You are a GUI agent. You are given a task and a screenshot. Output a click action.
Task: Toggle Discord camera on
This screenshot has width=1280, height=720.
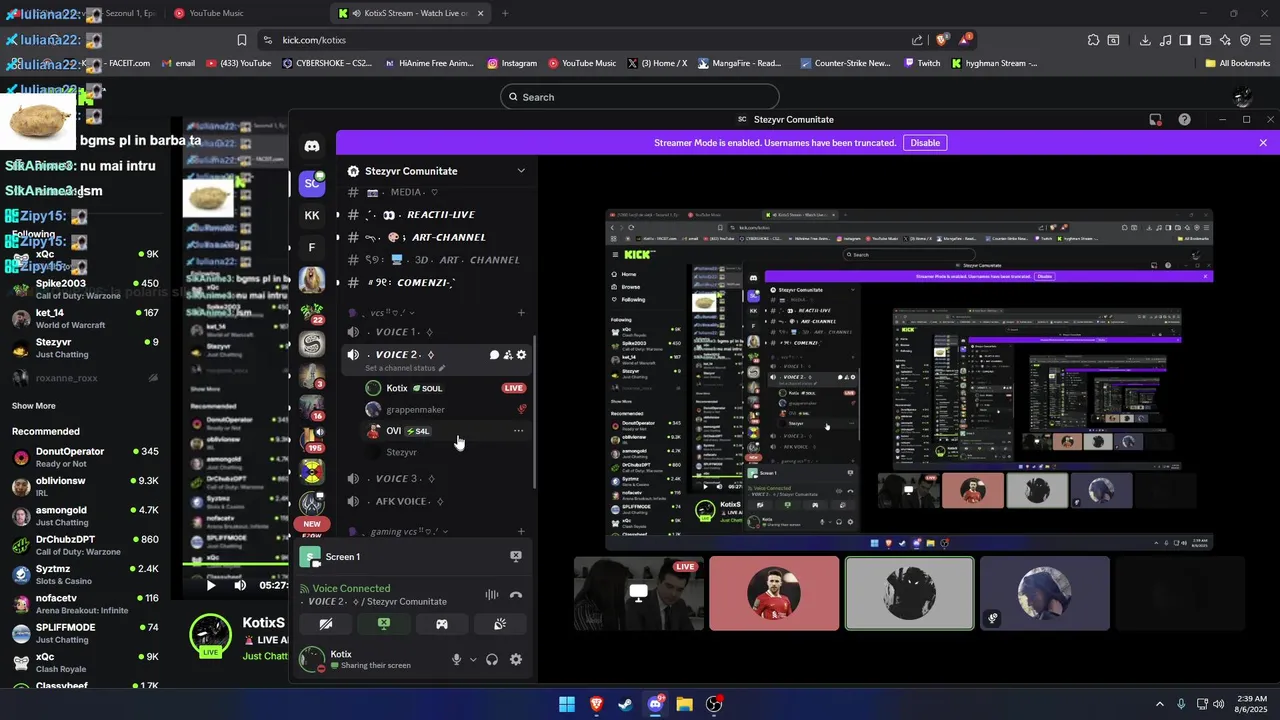tap(325, 624)
